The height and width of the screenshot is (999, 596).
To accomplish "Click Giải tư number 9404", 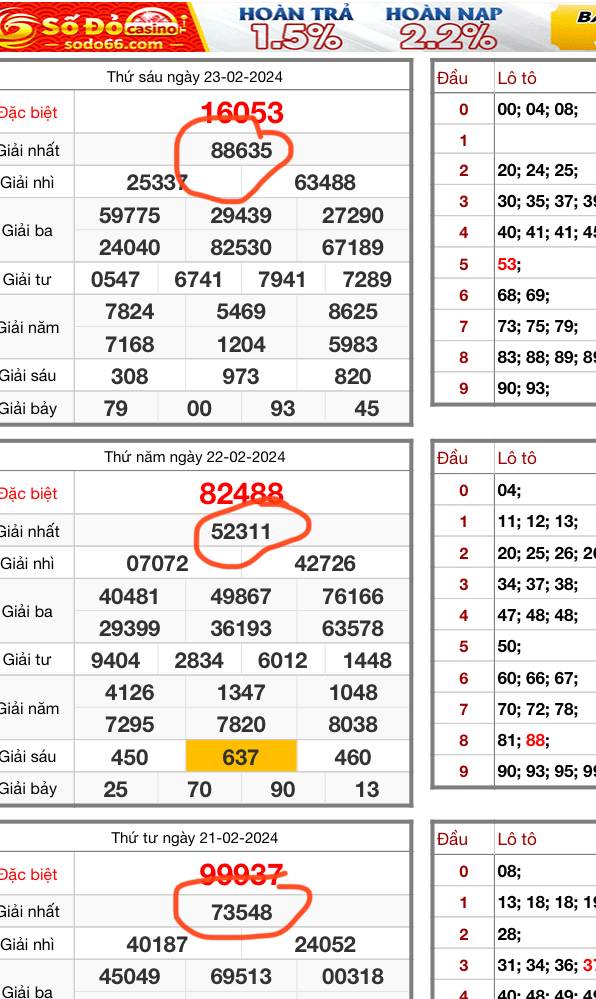I will (115, 660).
